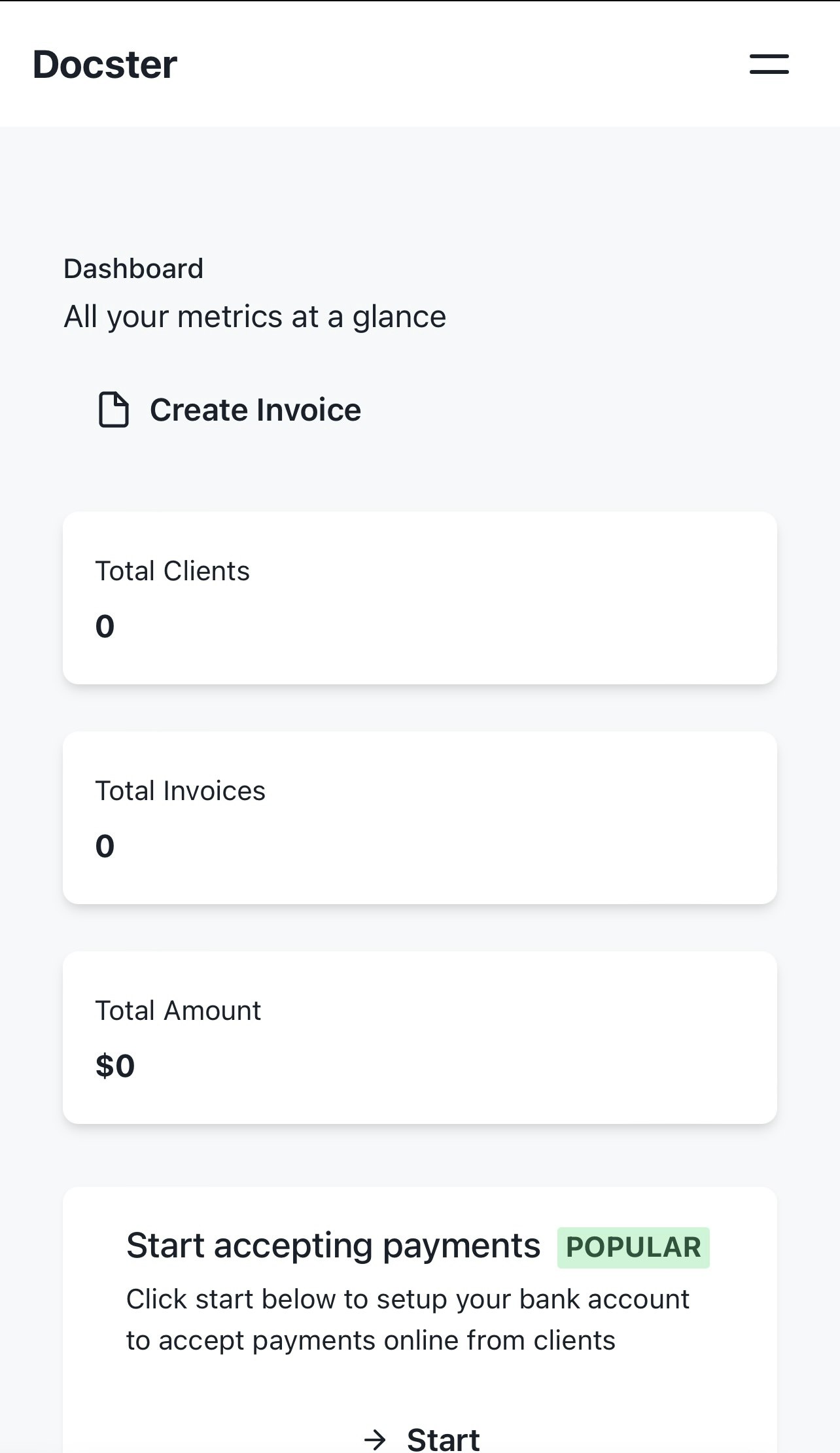Click the Total Amount label
This screenshot has width=840, height=1453.
coord(178,1011)
